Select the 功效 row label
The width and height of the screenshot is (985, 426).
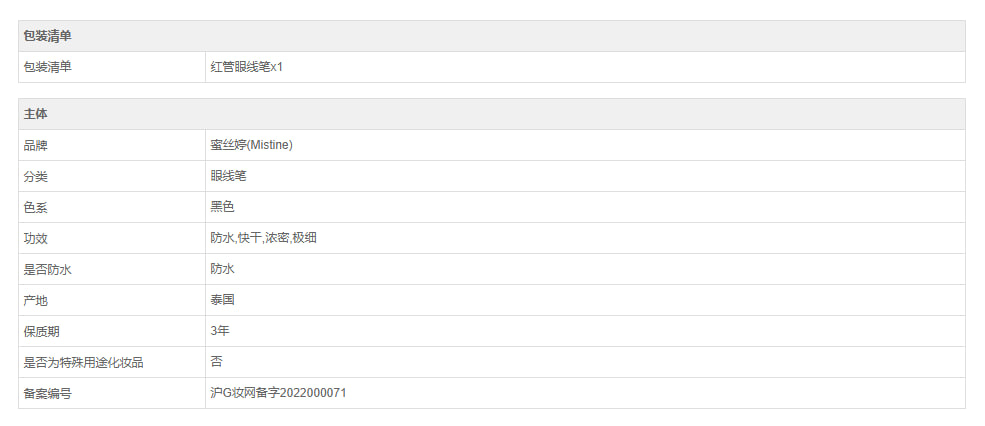coord(35,238)
